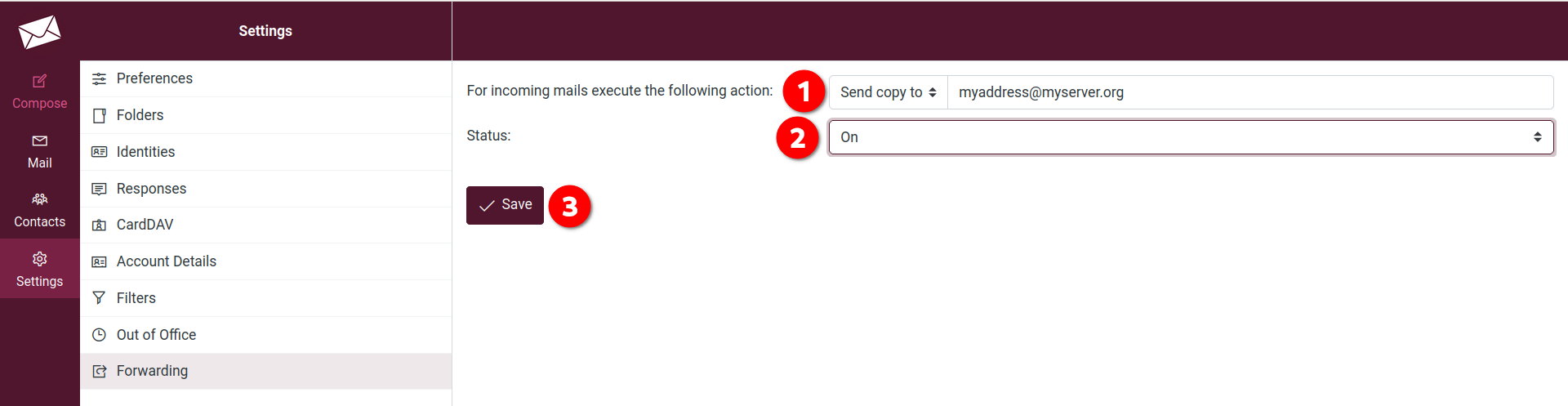
Task: Click the forwarding address input field
Action: pyautogui.click(x=1250, y=92)
